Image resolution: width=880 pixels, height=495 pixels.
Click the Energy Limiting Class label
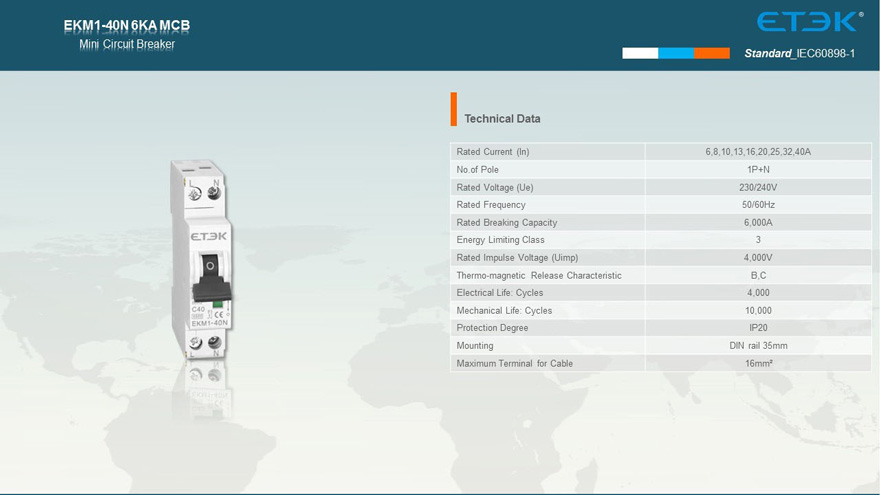point(500,240)
